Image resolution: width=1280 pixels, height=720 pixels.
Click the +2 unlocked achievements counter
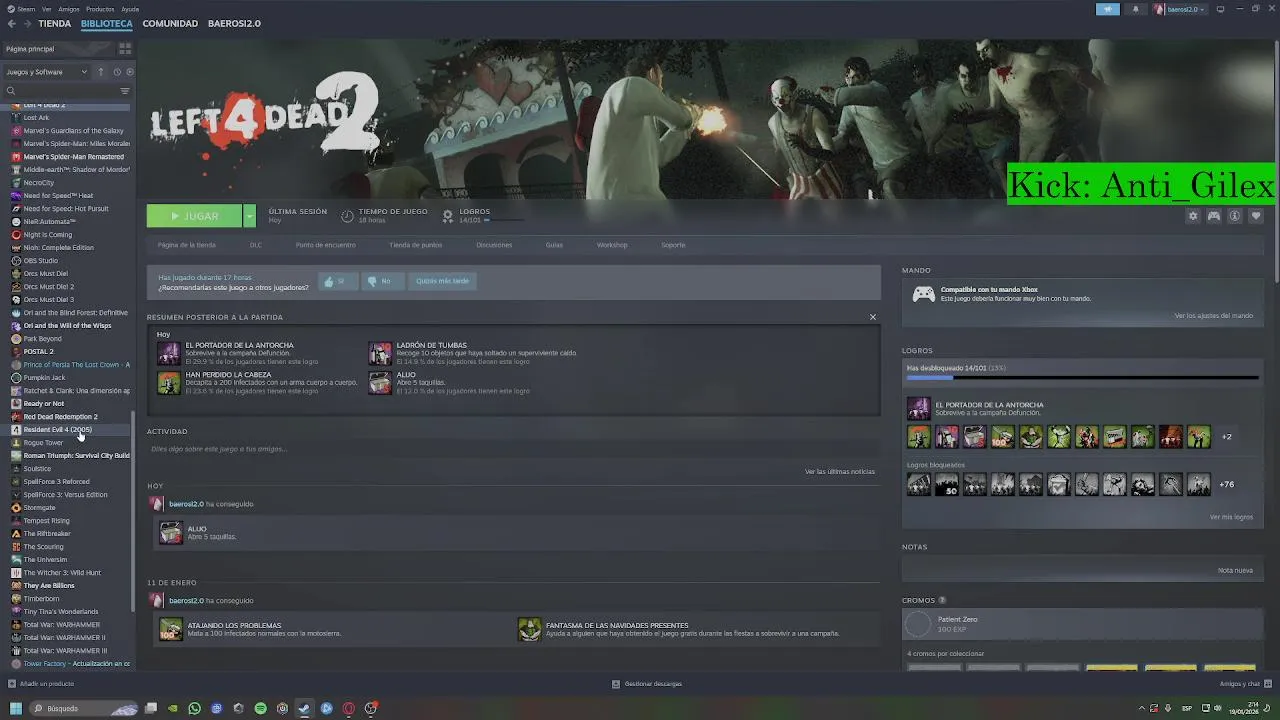(1226, 437)
